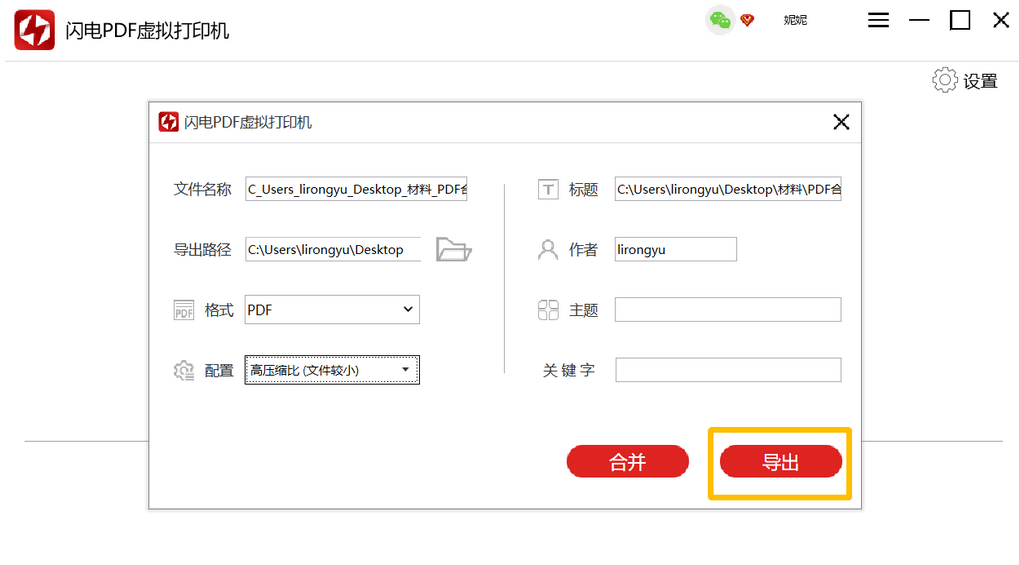
Task: Close the 闪电PDF虚拟打印机 dialog
Action: point(841,122)
